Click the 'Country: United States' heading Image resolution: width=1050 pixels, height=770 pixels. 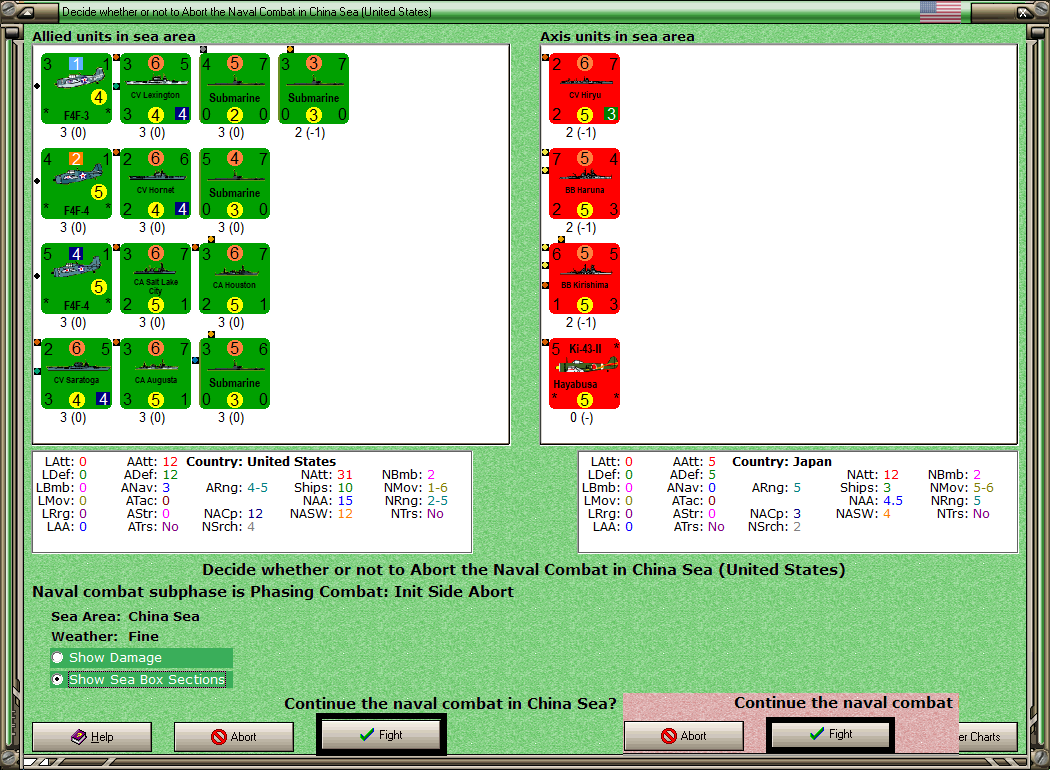pos(261,461)
